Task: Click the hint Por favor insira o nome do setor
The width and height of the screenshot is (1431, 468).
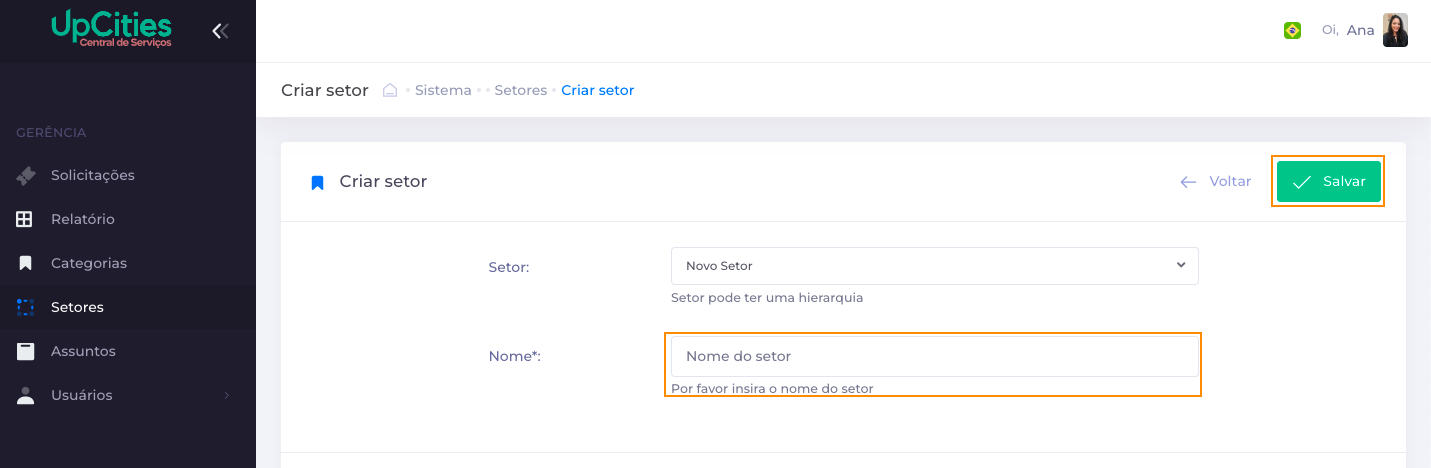Action: (772, 388)
